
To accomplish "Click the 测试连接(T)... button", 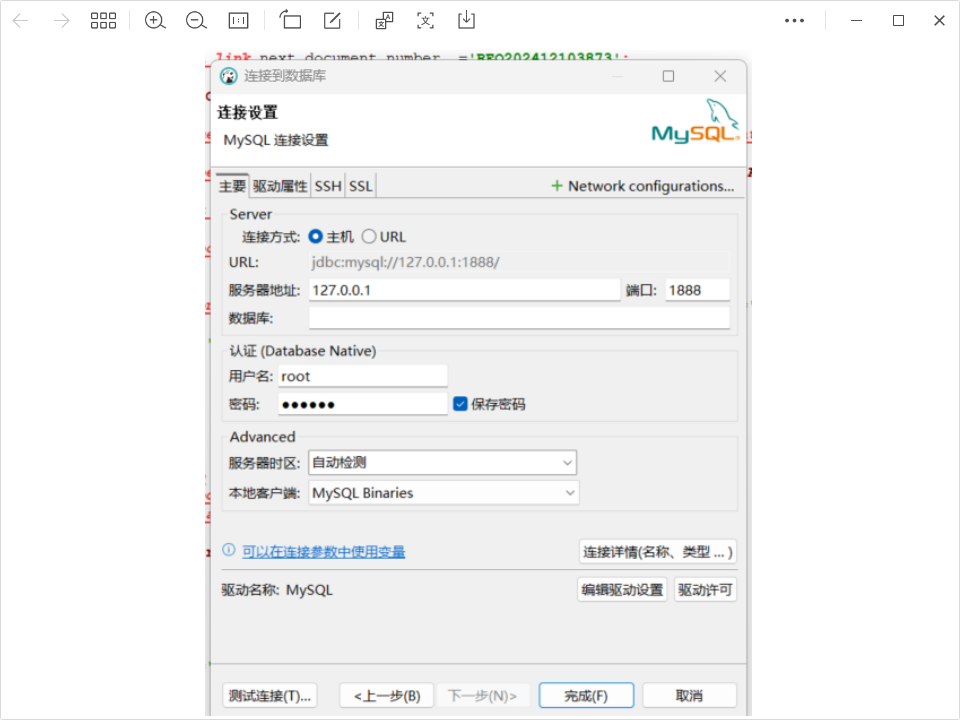I will point(269,696).
